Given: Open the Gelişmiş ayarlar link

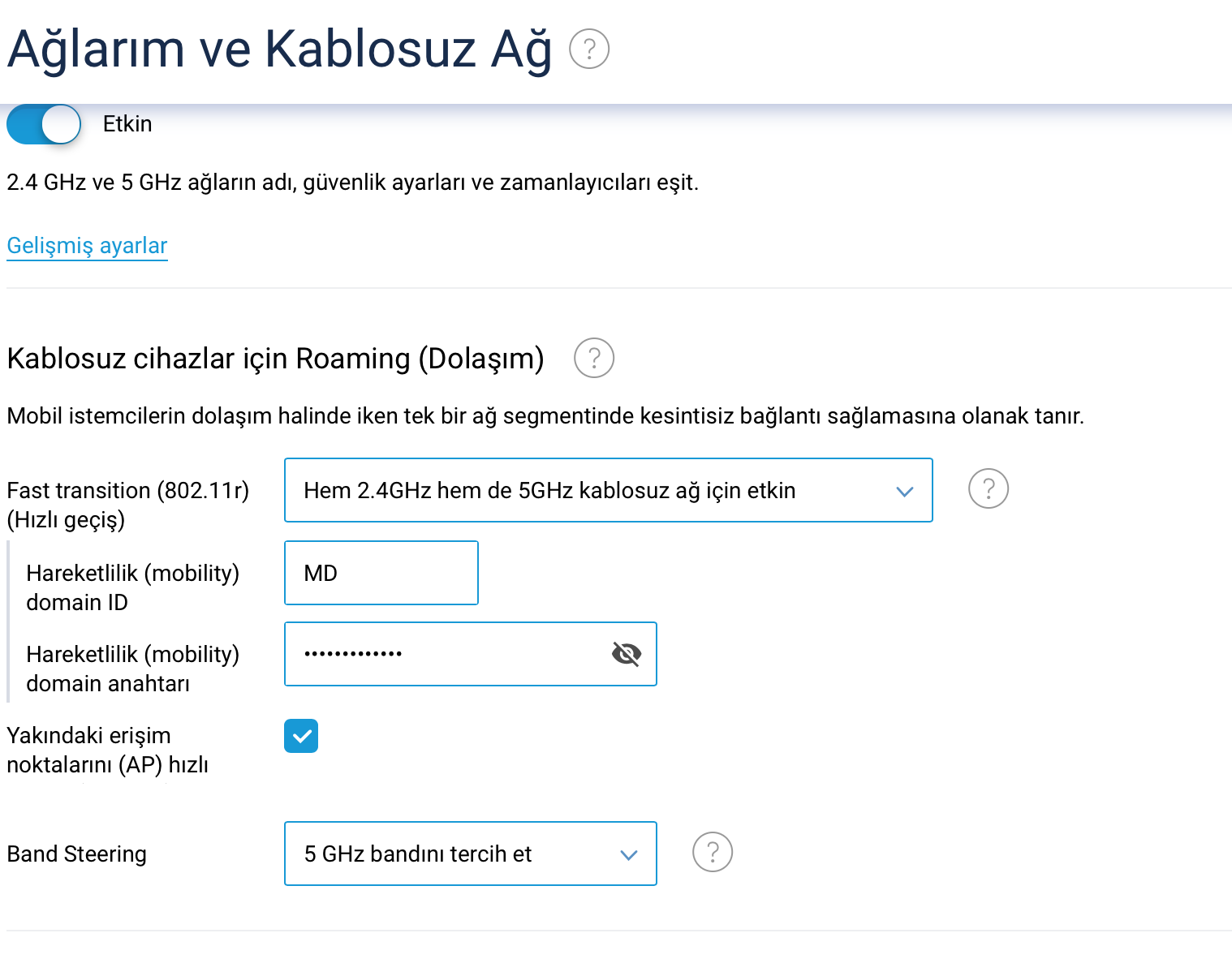Looking at the screenshot, I should (87, 246).
